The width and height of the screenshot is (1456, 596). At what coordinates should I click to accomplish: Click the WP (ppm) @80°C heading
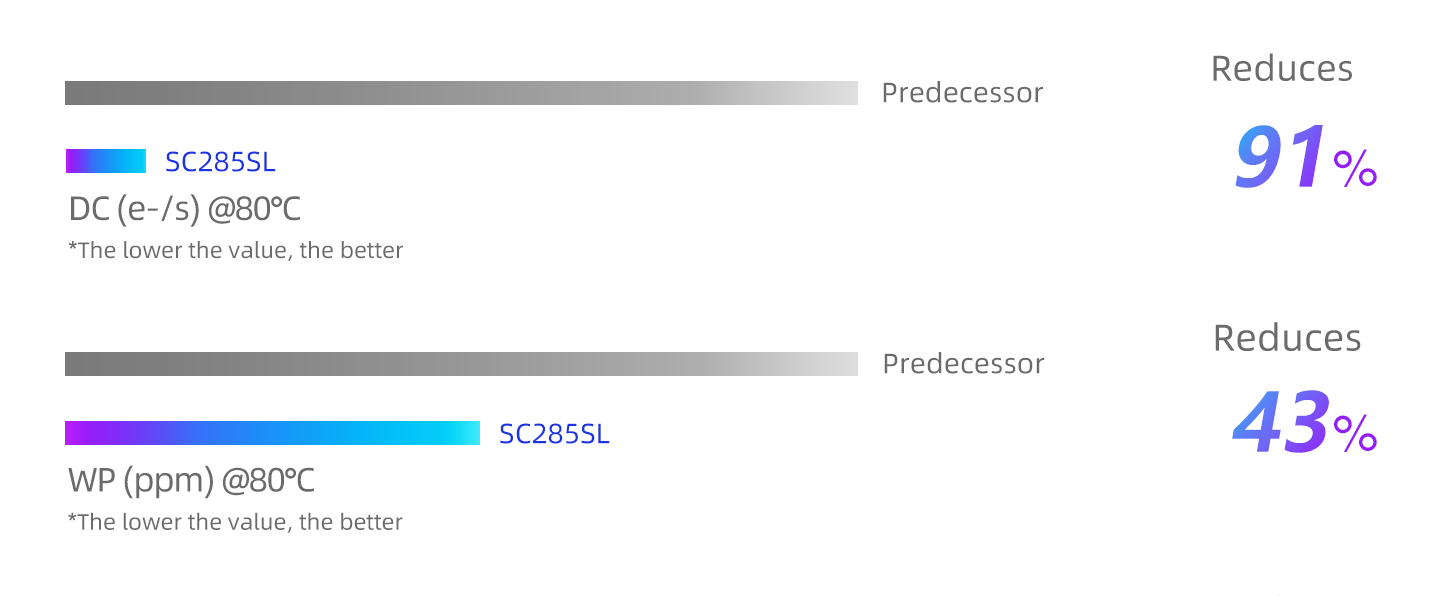191,481
